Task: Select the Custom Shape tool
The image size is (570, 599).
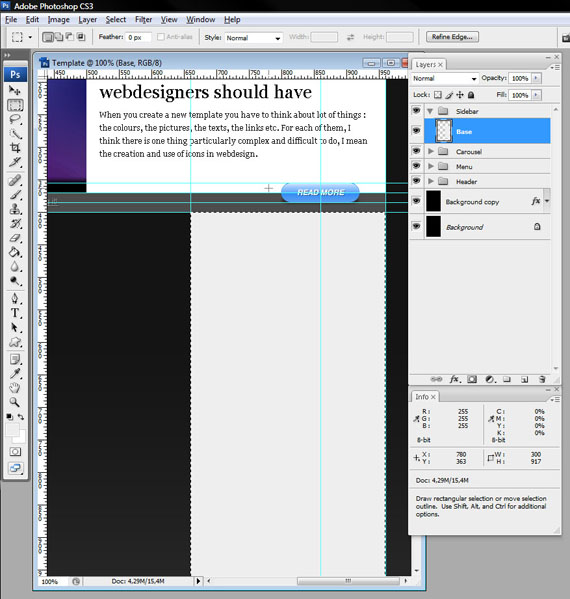Action: (x=15, y=342)
